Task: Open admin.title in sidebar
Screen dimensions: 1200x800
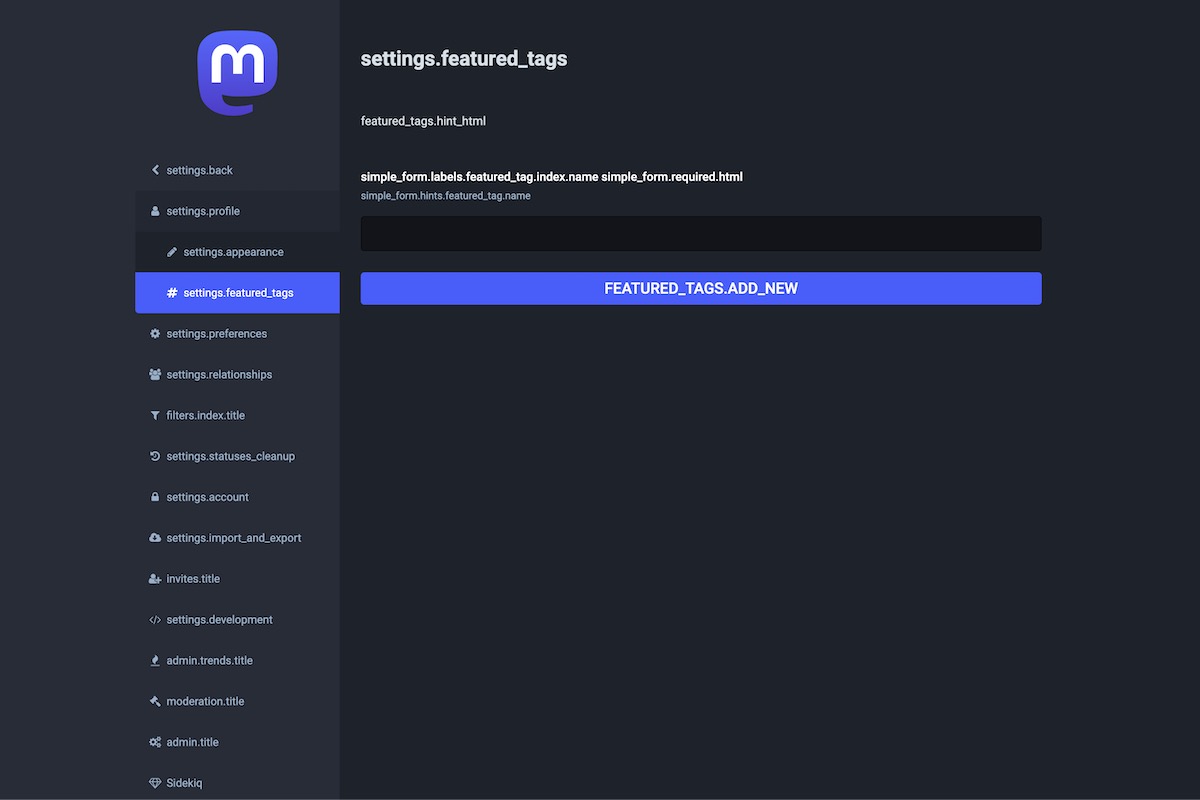Action: (192, 743)
